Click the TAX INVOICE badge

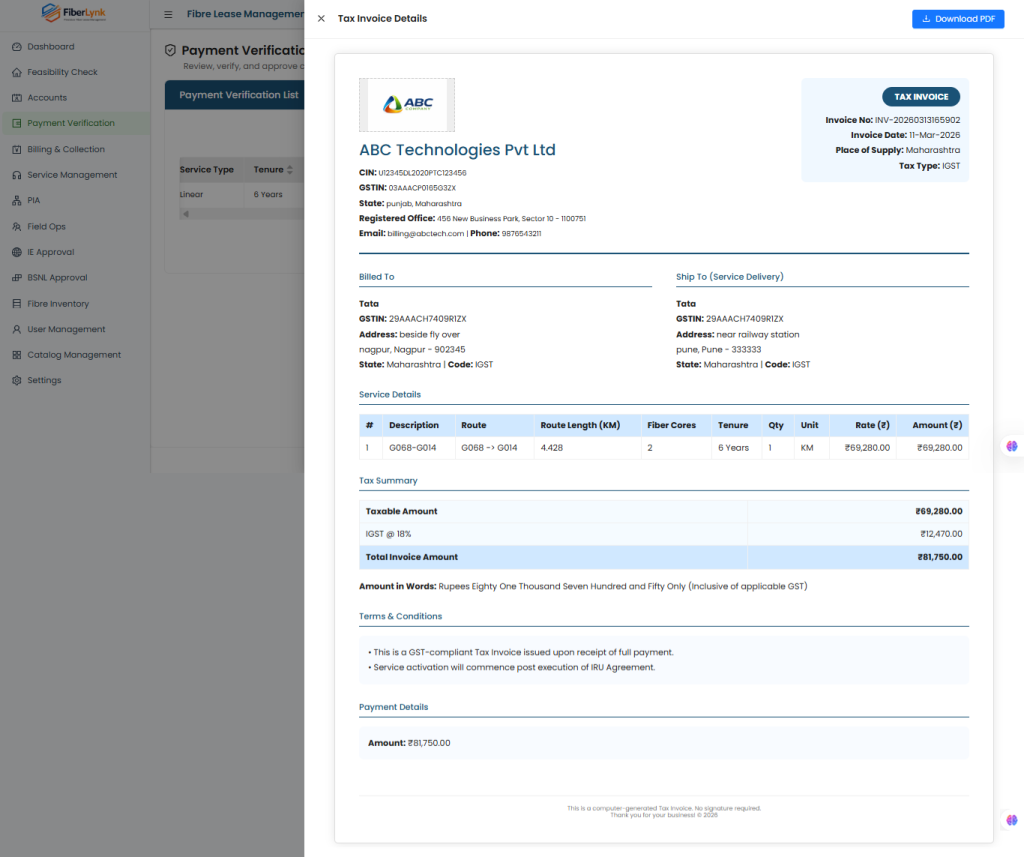tap(920, 97)
